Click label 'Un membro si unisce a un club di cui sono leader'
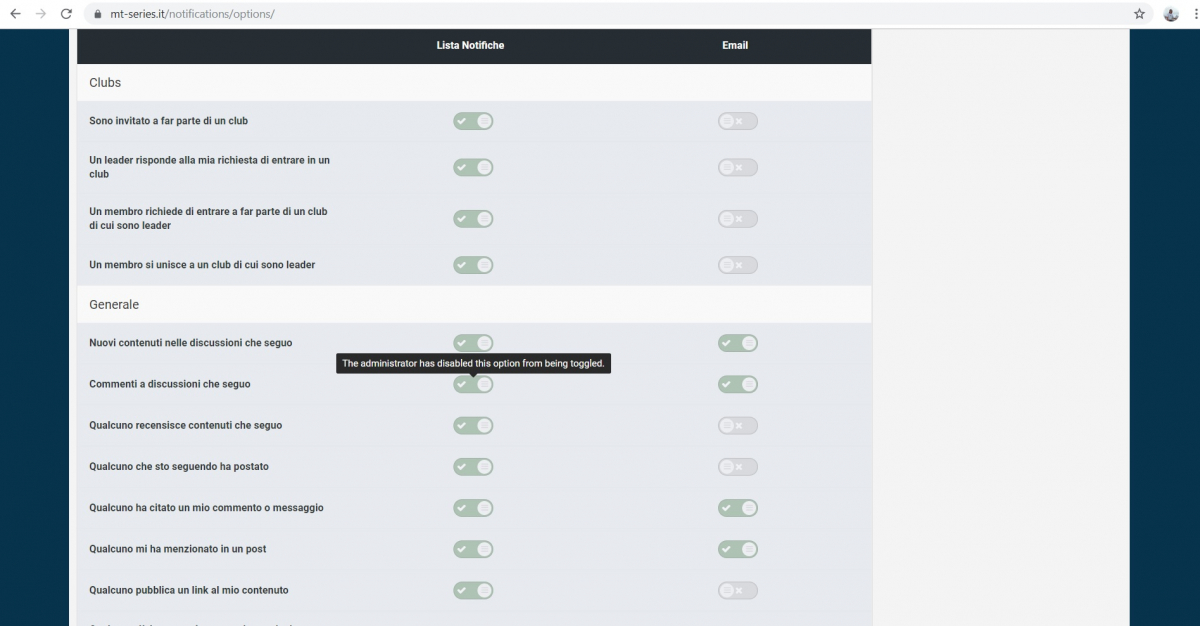This screenshot has height=626, width=1200. coord(202,265)
